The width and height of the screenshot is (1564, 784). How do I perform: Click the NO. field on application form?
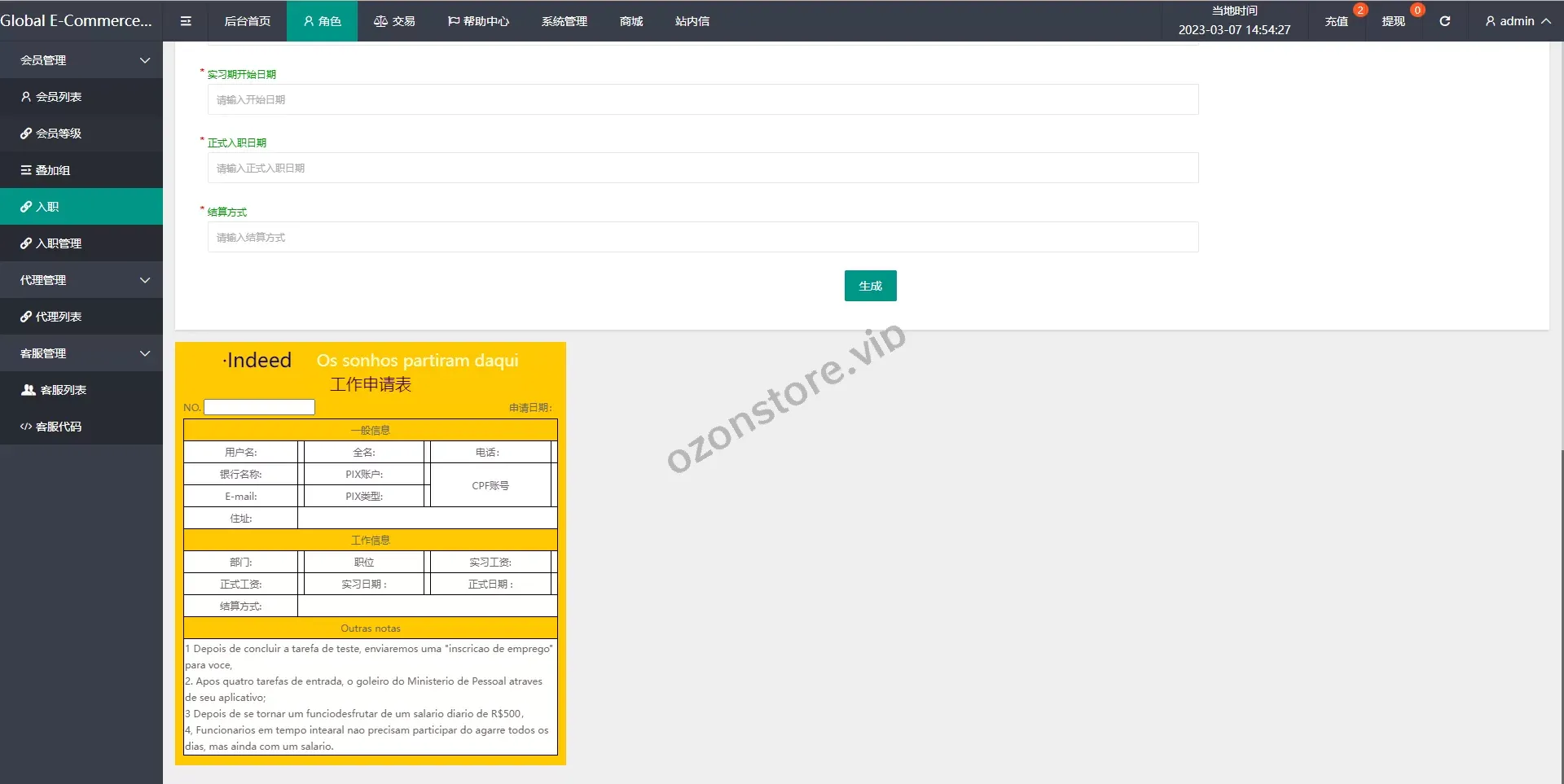pyautogui.click(x=259, y=407)
